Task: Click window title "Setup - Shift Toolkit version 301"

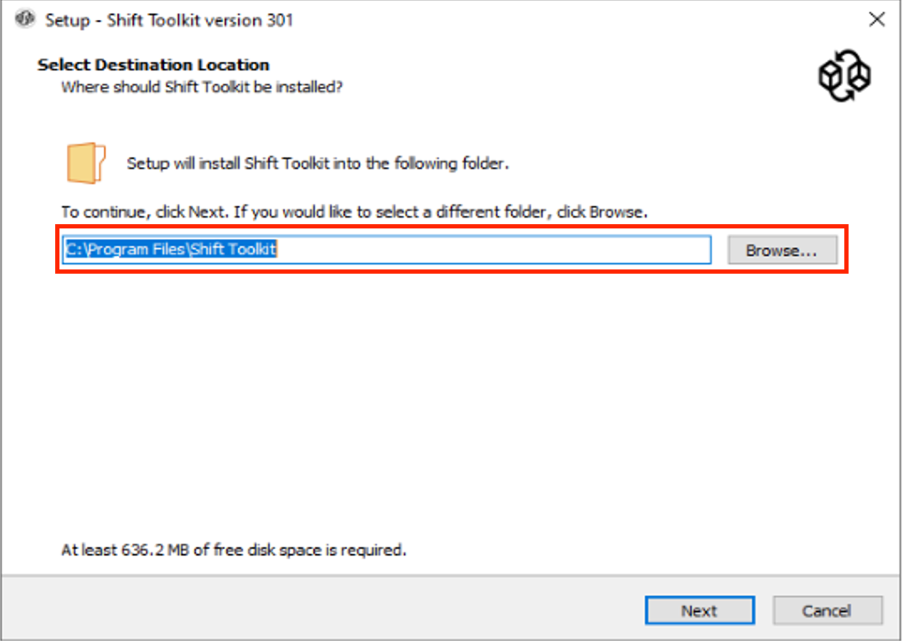Action: pyautogui.click(x=169, y=20)
